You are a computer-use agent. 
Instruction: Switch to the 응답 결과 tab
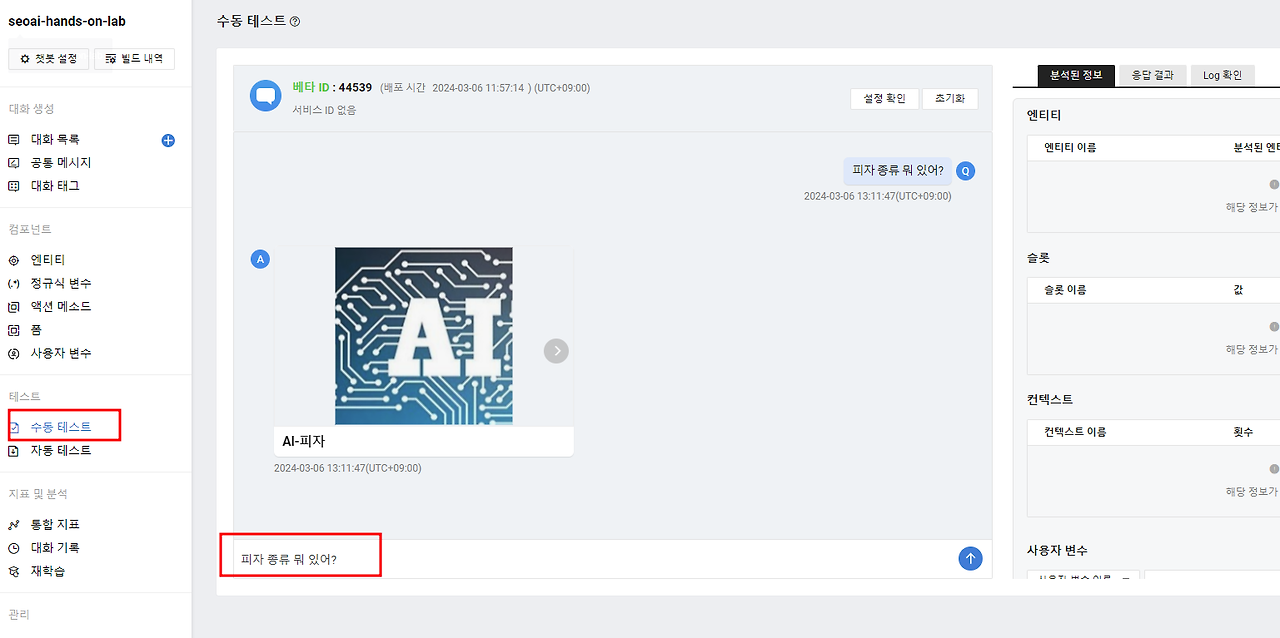point(1152,75)
